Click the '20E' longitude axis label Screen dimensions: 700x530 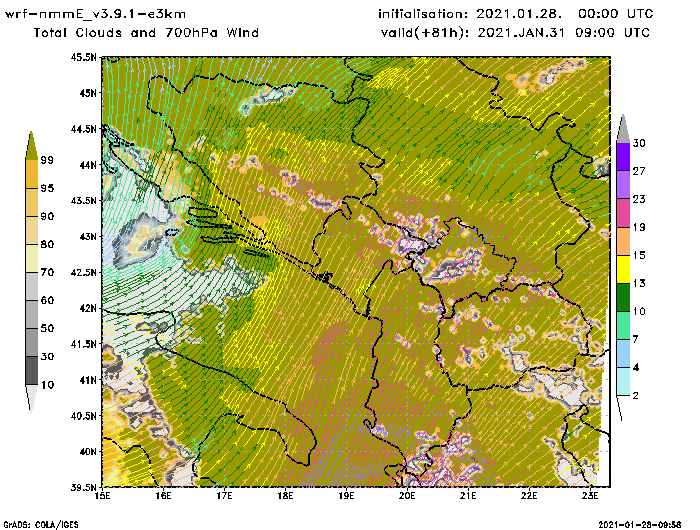pos(407,496)
